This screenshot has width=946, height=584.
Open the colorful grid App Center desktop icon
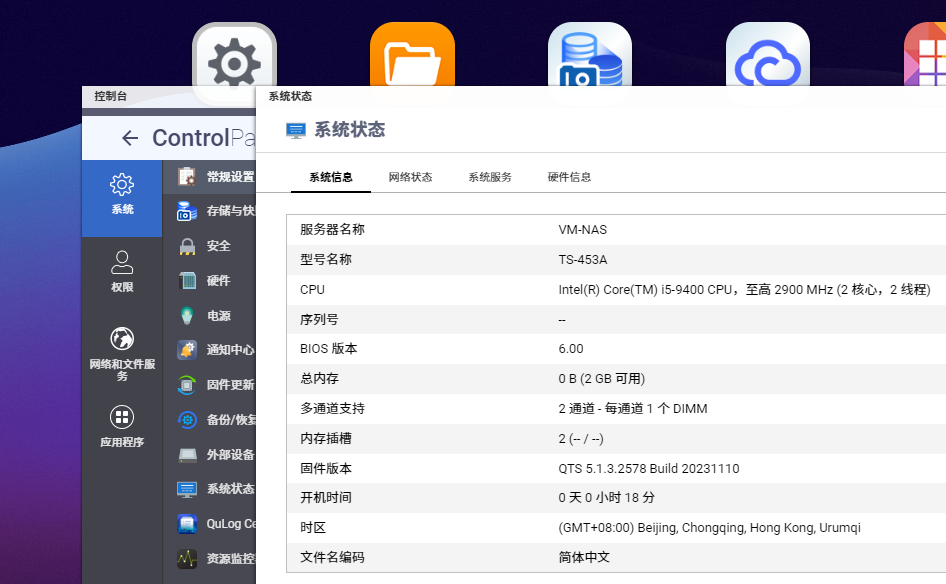tap(925, 54)
